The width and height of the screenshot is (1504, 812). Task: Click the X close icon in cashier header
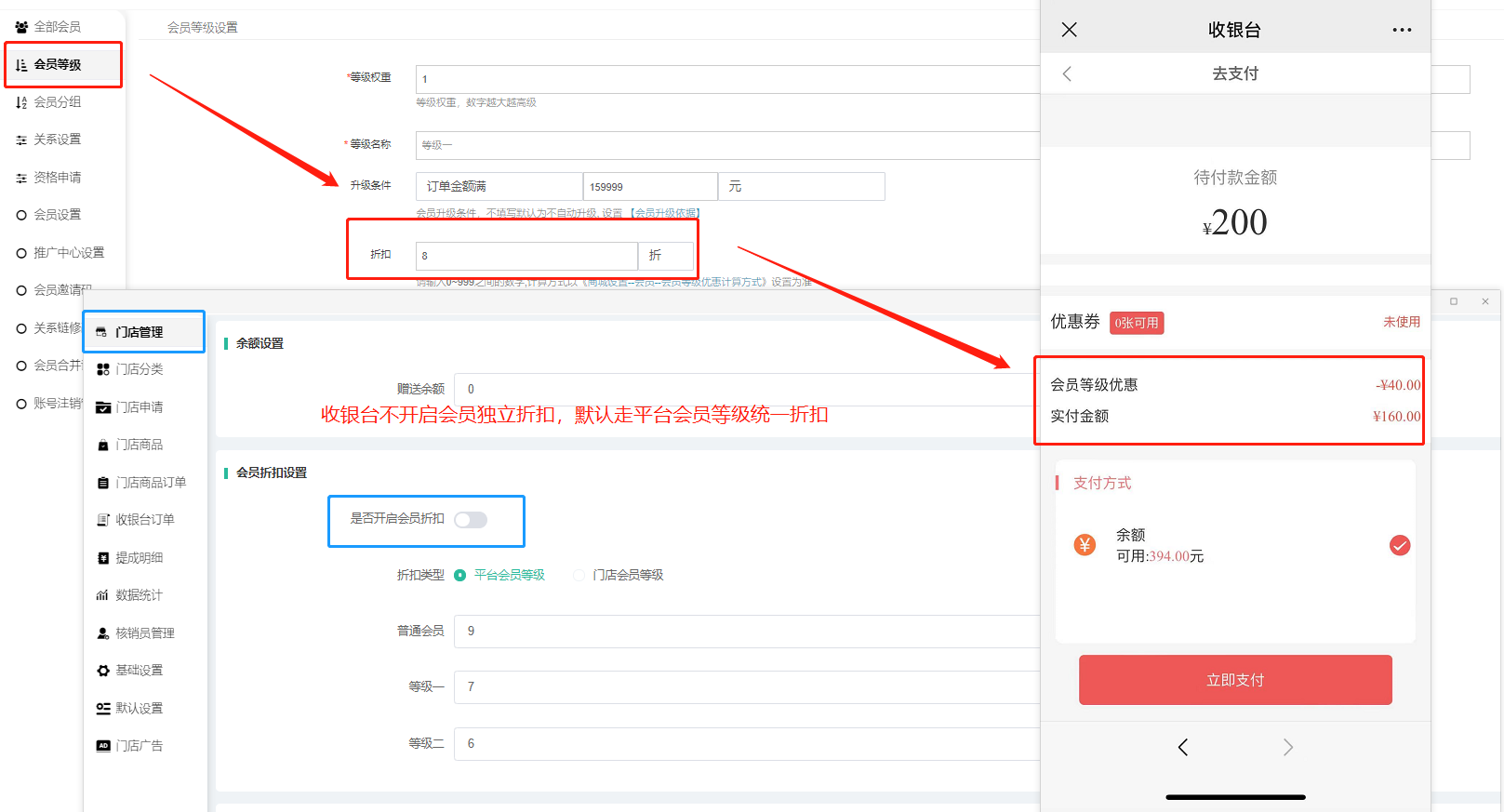(x=1069, y=30)
